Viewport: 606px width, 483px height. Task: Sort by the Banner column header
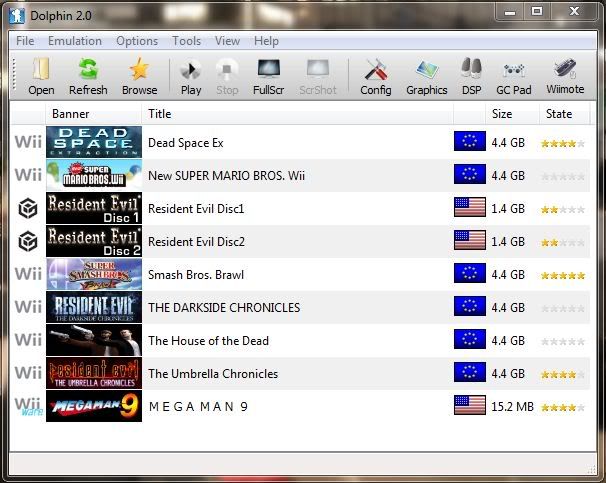tap(94, 114)
